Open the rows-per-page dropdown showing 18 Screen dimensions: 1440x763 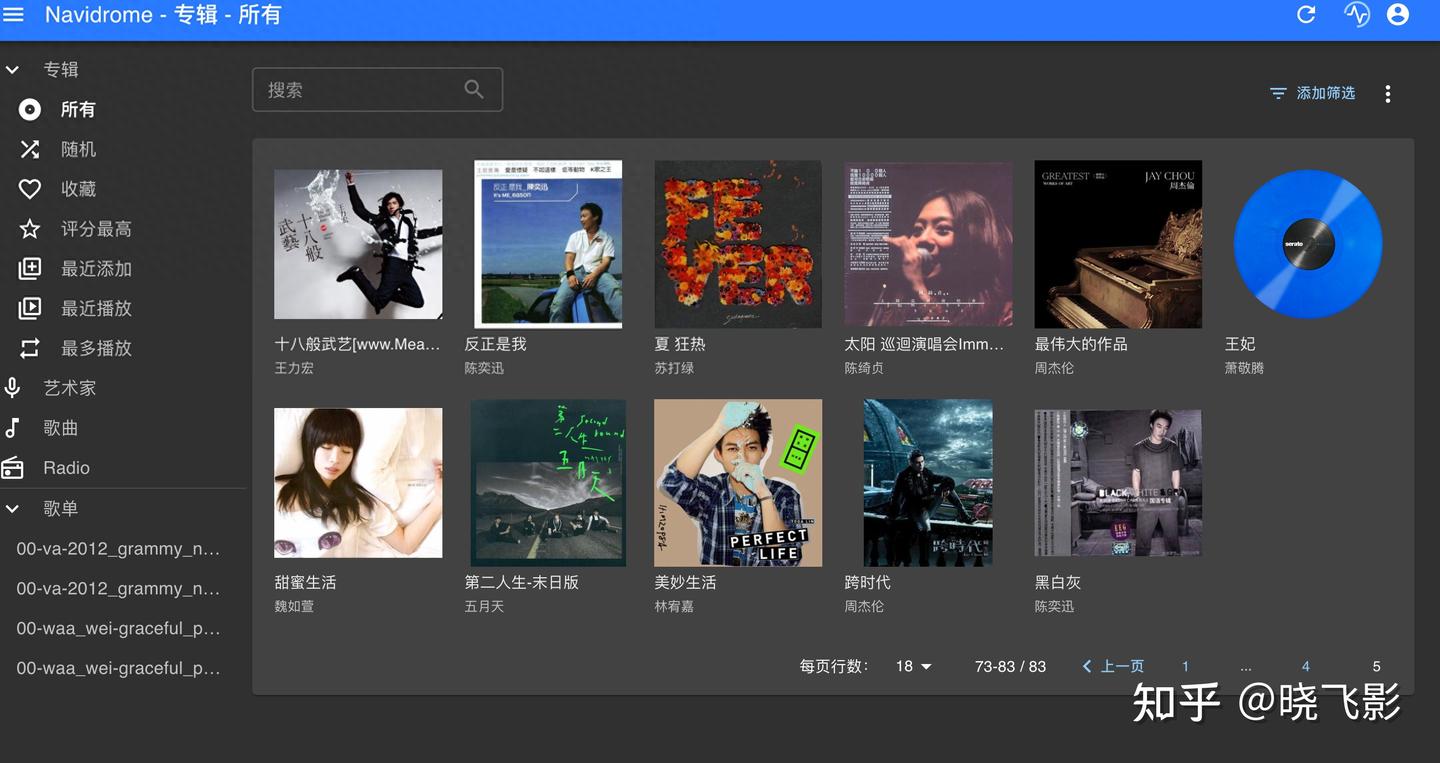pyautogui.click(x=911, y=666)
